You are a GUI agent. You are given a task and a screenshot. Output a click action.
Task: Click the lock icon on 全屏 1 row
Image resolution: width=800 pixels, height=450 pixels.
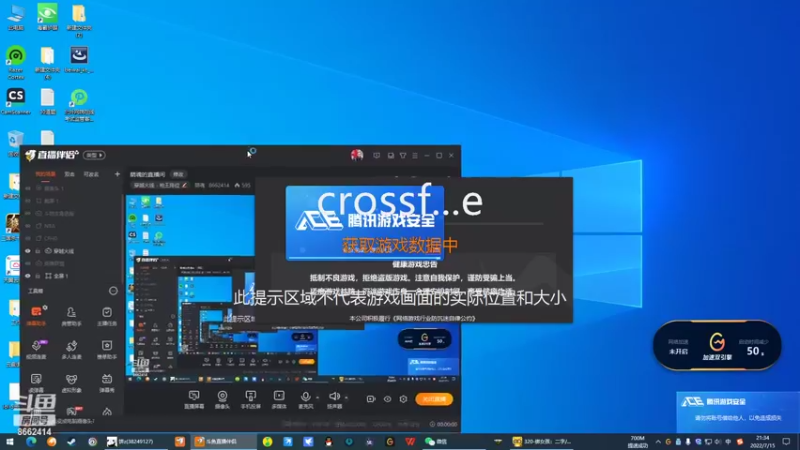tap(38, 276)
